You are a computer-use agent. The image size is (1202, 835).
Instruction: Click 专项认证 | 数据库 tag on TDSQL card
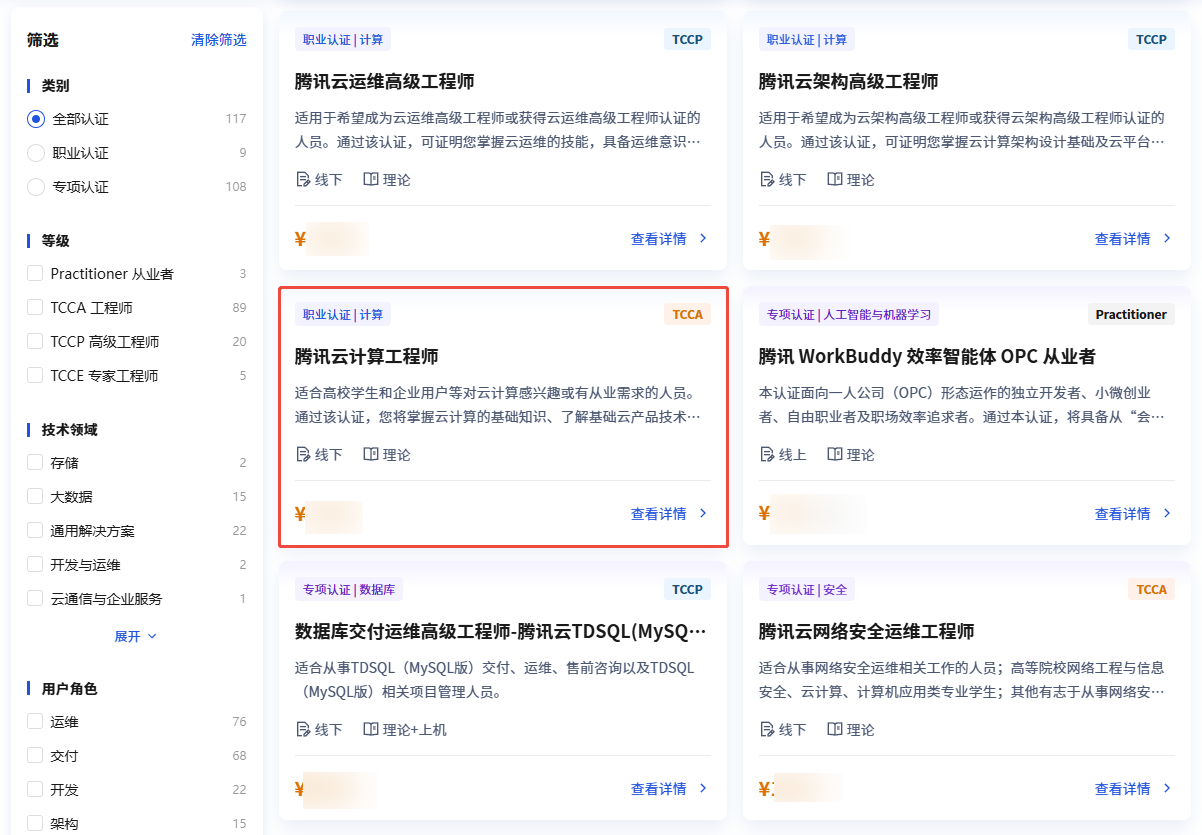349,590
